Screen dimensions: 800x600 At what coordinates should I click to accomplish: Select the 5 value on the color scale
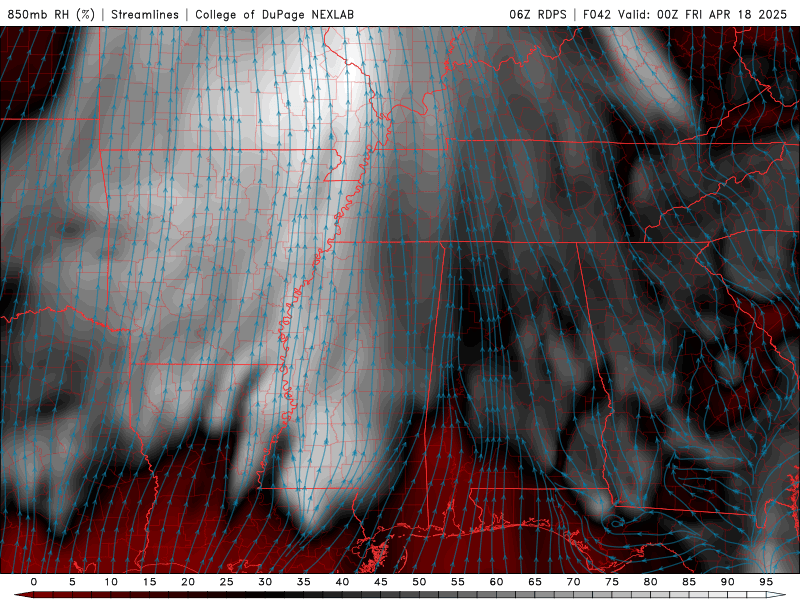[x=72, y=582]
